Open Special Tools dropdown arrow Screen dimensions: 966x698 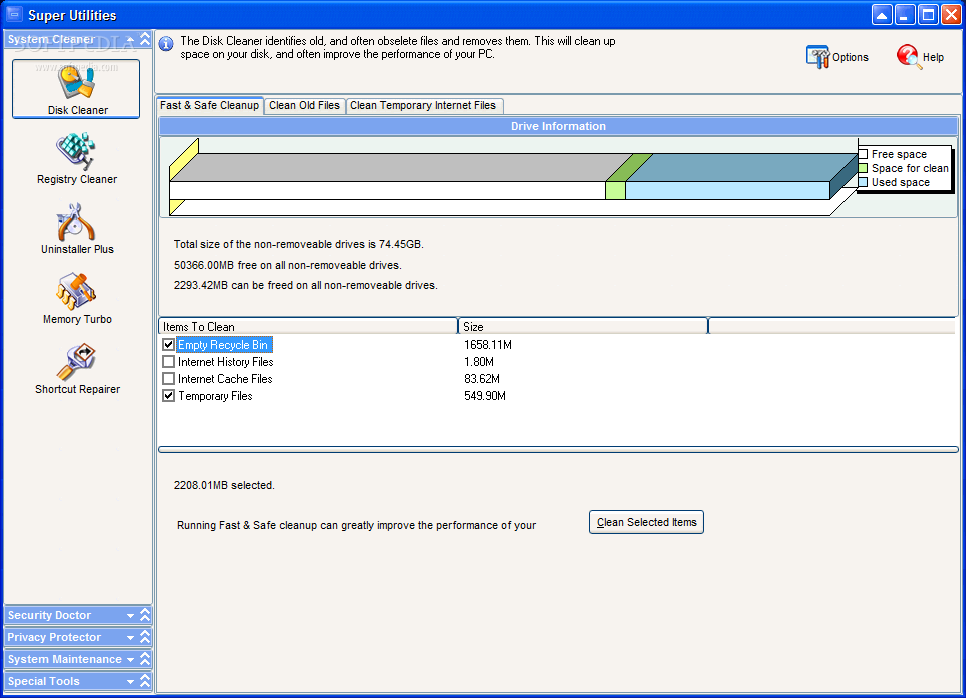coord(130,681)
